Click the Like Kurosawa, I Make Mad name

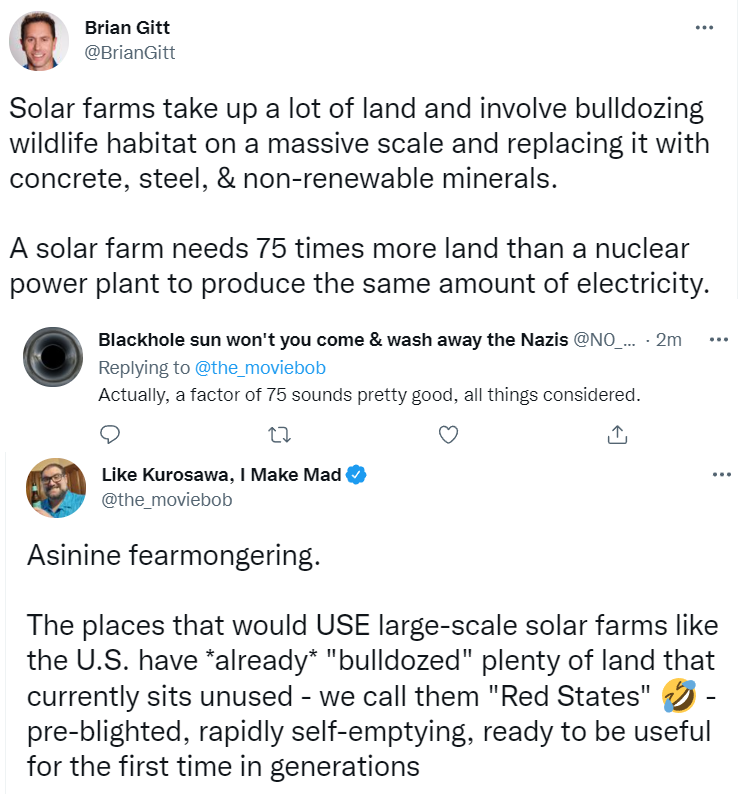click(x=222, y=474)
